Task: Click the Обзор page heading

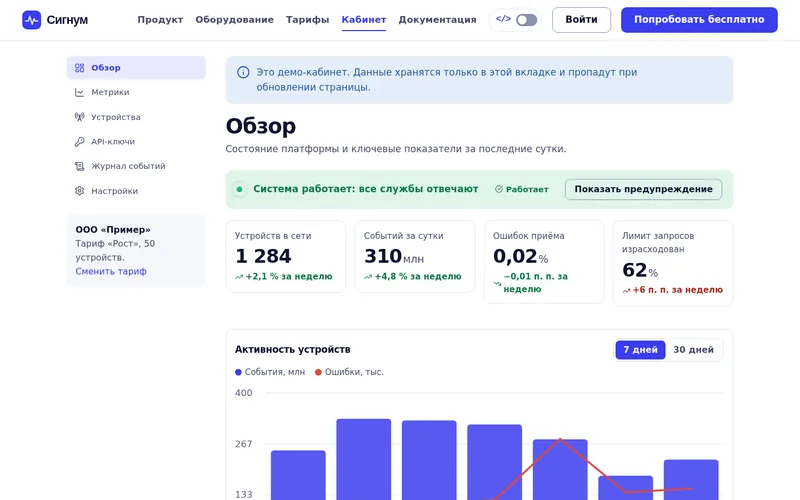Action: tap(261, 127)
